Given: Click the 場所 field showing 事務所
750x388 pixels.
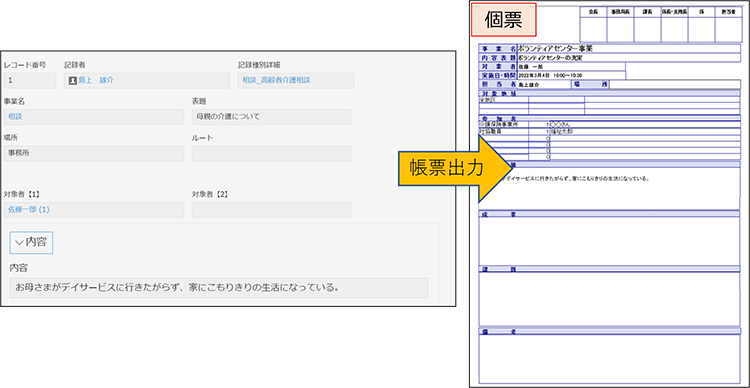Looking at the screenshot, I should pyautogui.click(x=93, y=153).
